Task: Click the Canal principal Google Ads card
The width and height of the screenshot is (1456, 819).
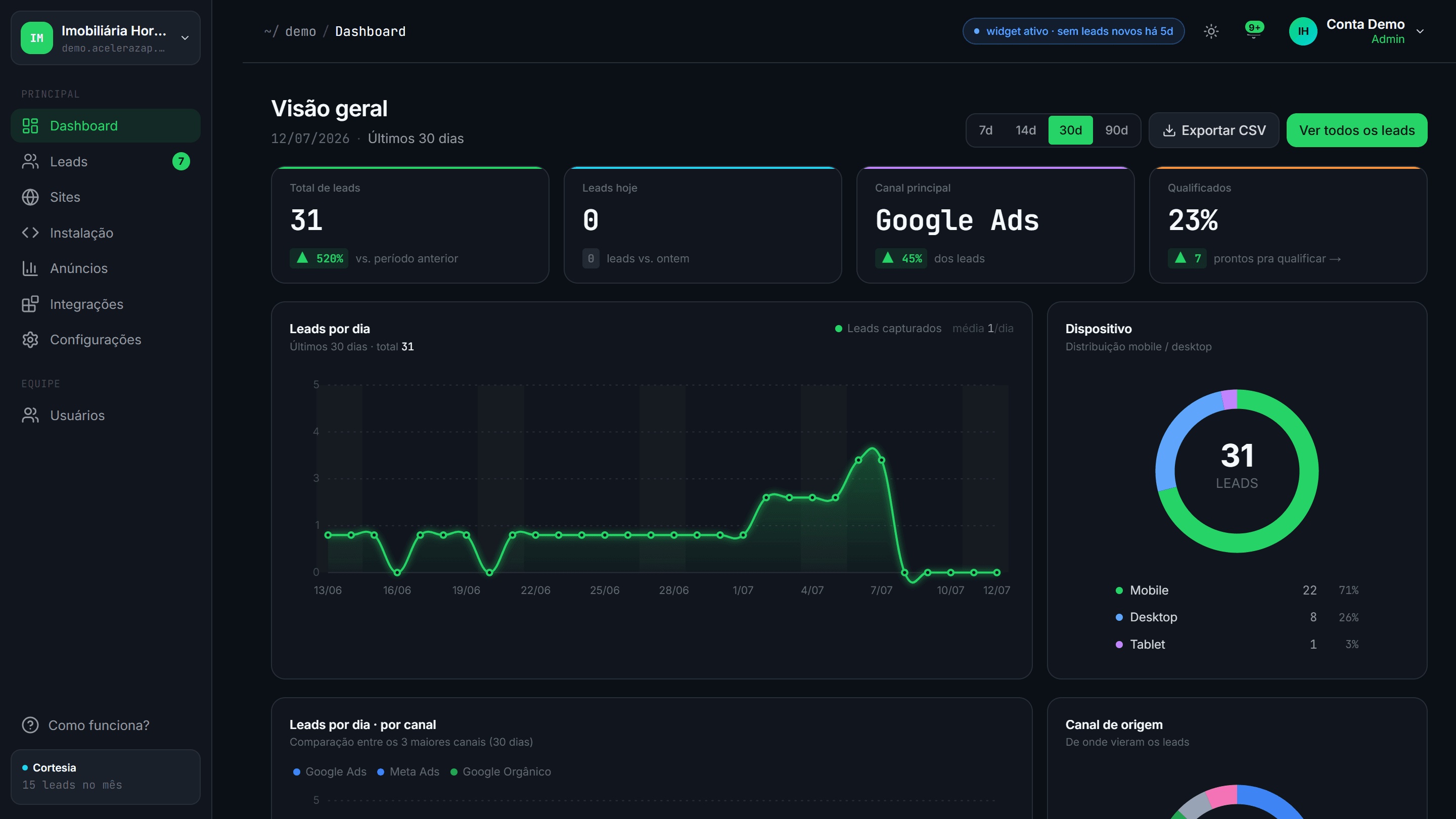Action: tap(995, 225)
